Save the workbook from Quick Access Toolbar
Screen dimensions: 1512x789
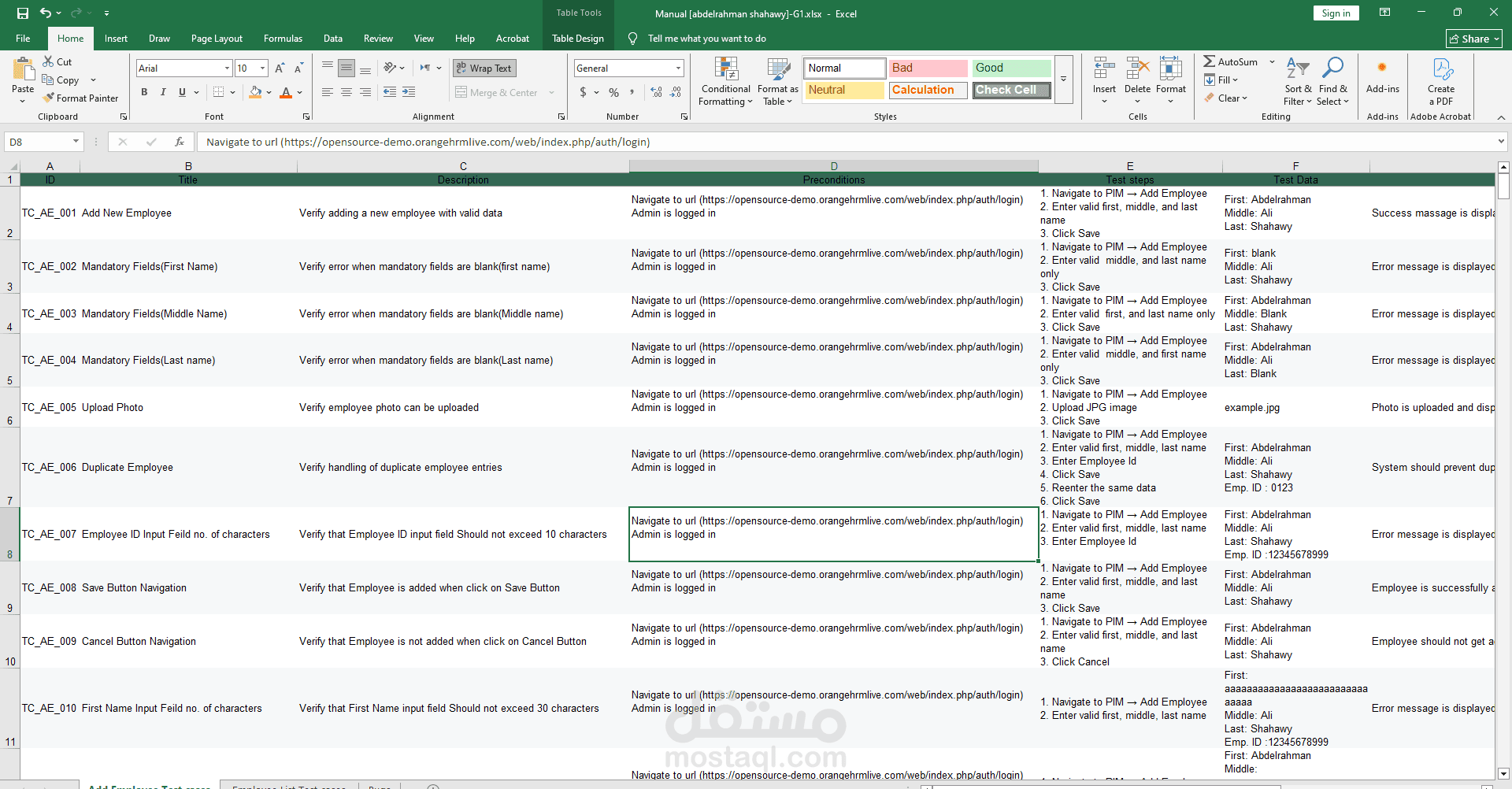pos(23,13)
